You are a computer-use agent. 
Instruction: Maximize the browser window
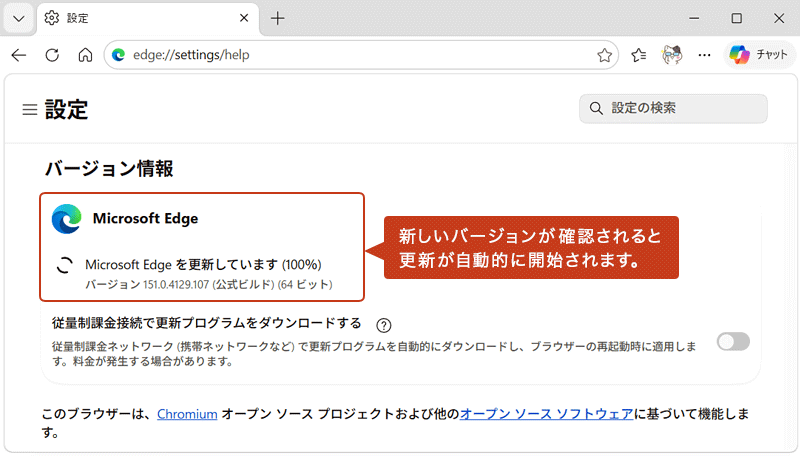click(x=736, y=18)
